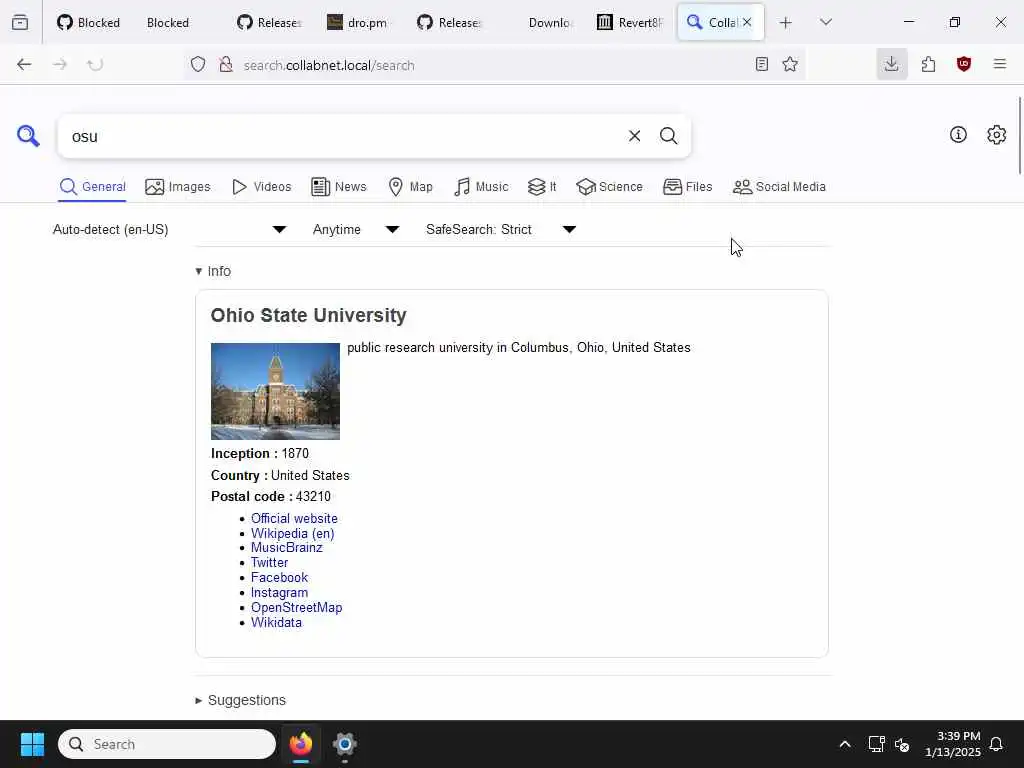
Task: Click the muted volume tray icon
Action: (x=902, y=744)
